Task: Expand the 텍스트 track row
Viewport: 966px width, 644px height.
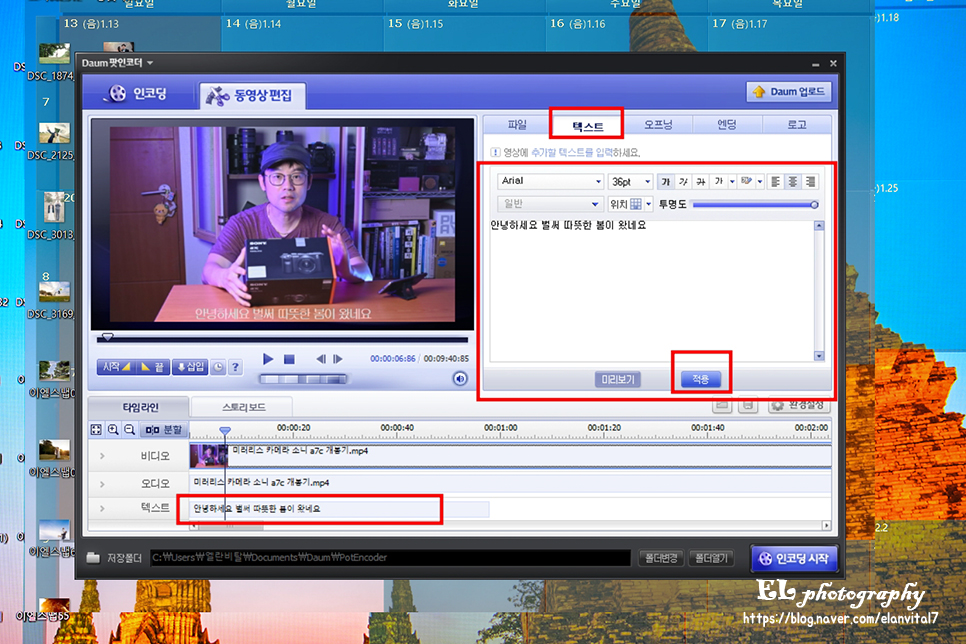Action: coord(102,508)
